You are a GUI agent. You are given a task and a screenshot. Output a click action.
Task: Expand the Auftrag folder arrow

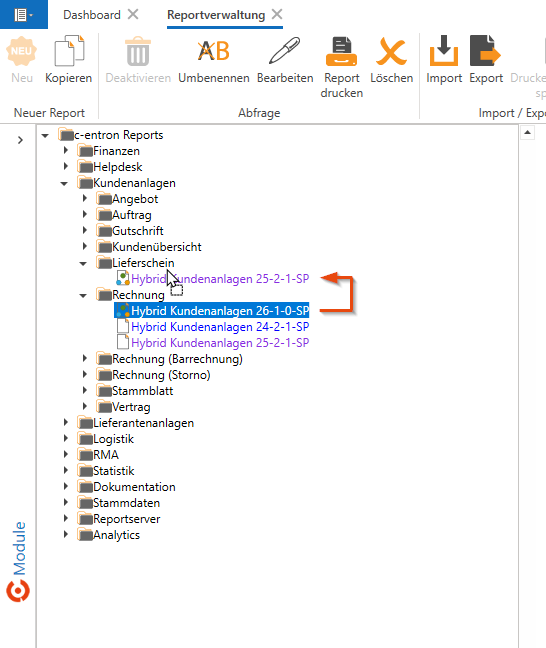pyautogui.click(x=85, y=214)
